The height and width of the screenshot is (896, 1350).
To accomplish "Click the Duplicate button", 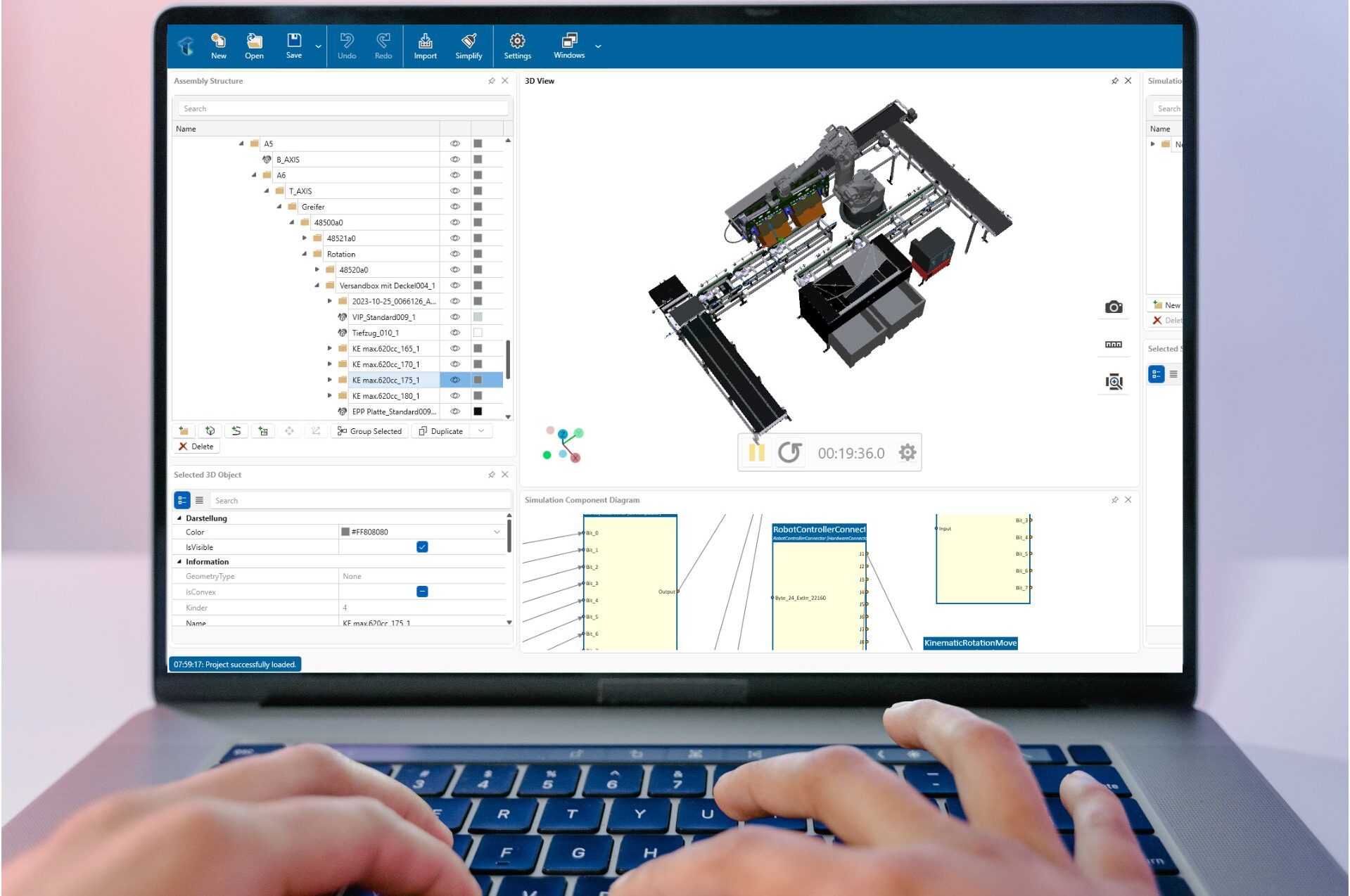I will 440,431.
